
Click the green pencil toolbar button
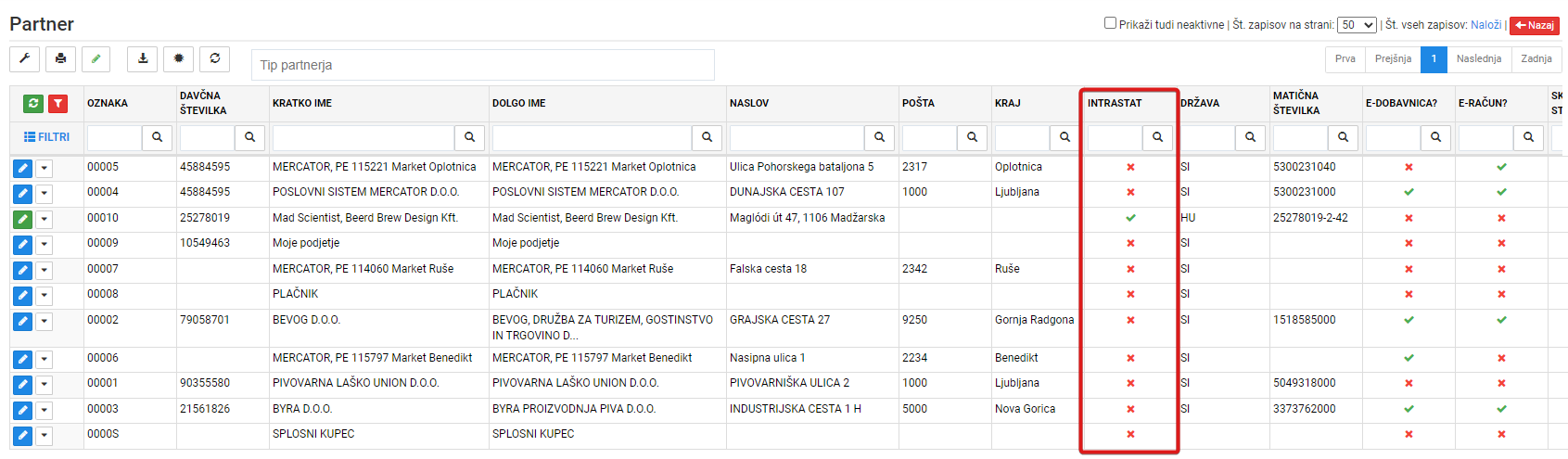[96, 58]
